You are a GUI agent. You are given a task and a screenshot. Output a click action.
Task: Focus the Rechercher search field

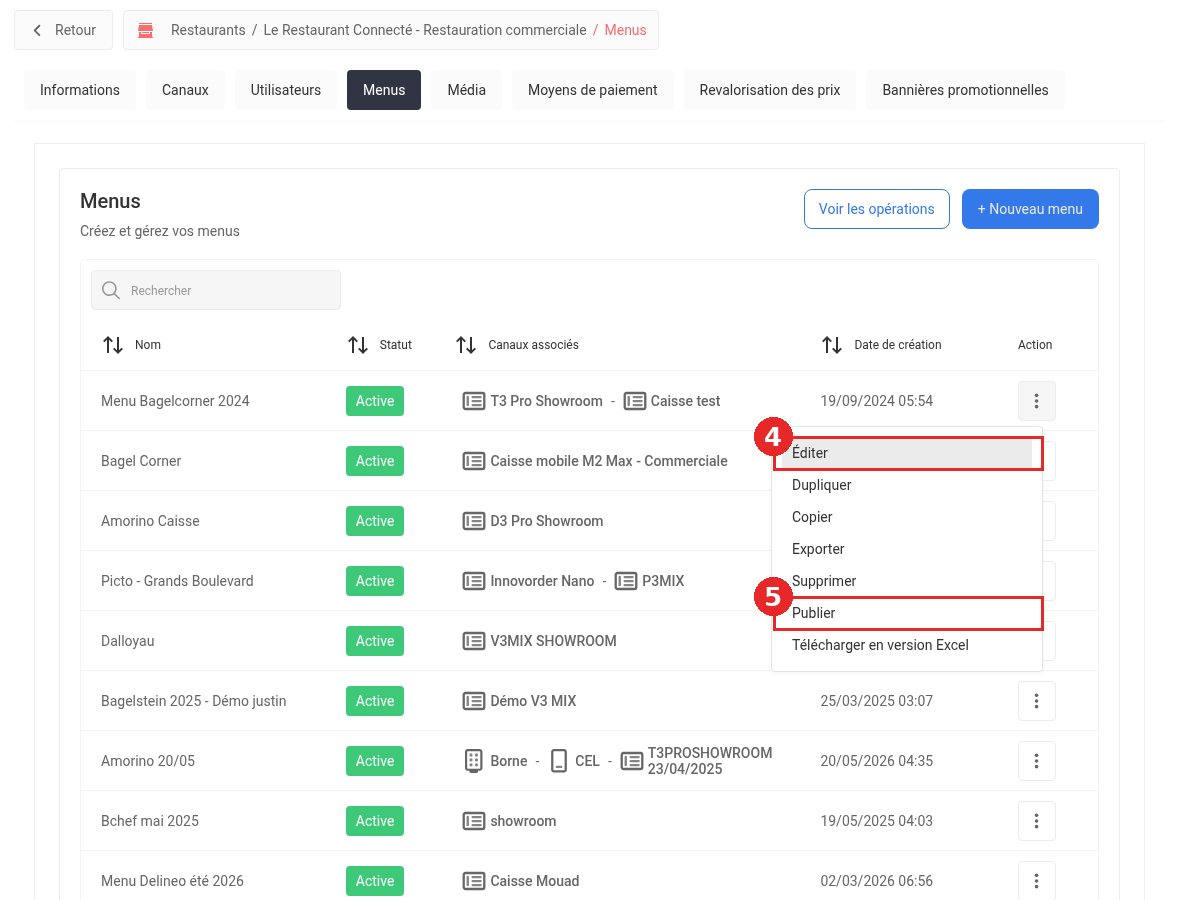[x=216, y=290]
